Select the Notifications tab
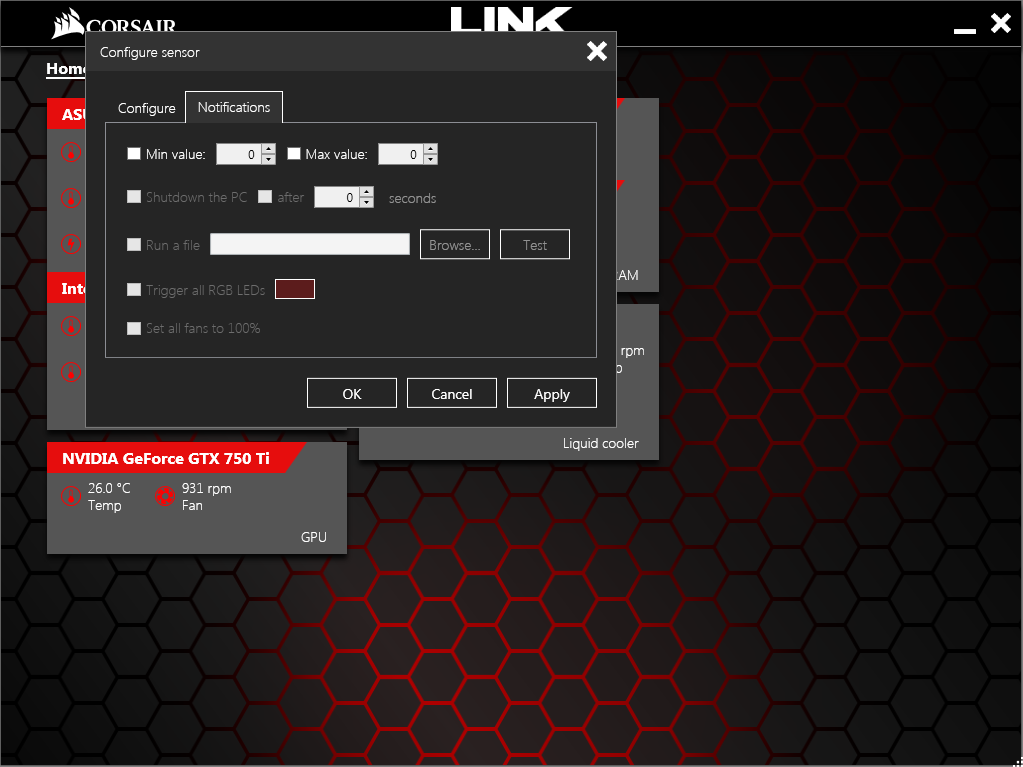This screenshot has height=767, width=1023. 234,107
